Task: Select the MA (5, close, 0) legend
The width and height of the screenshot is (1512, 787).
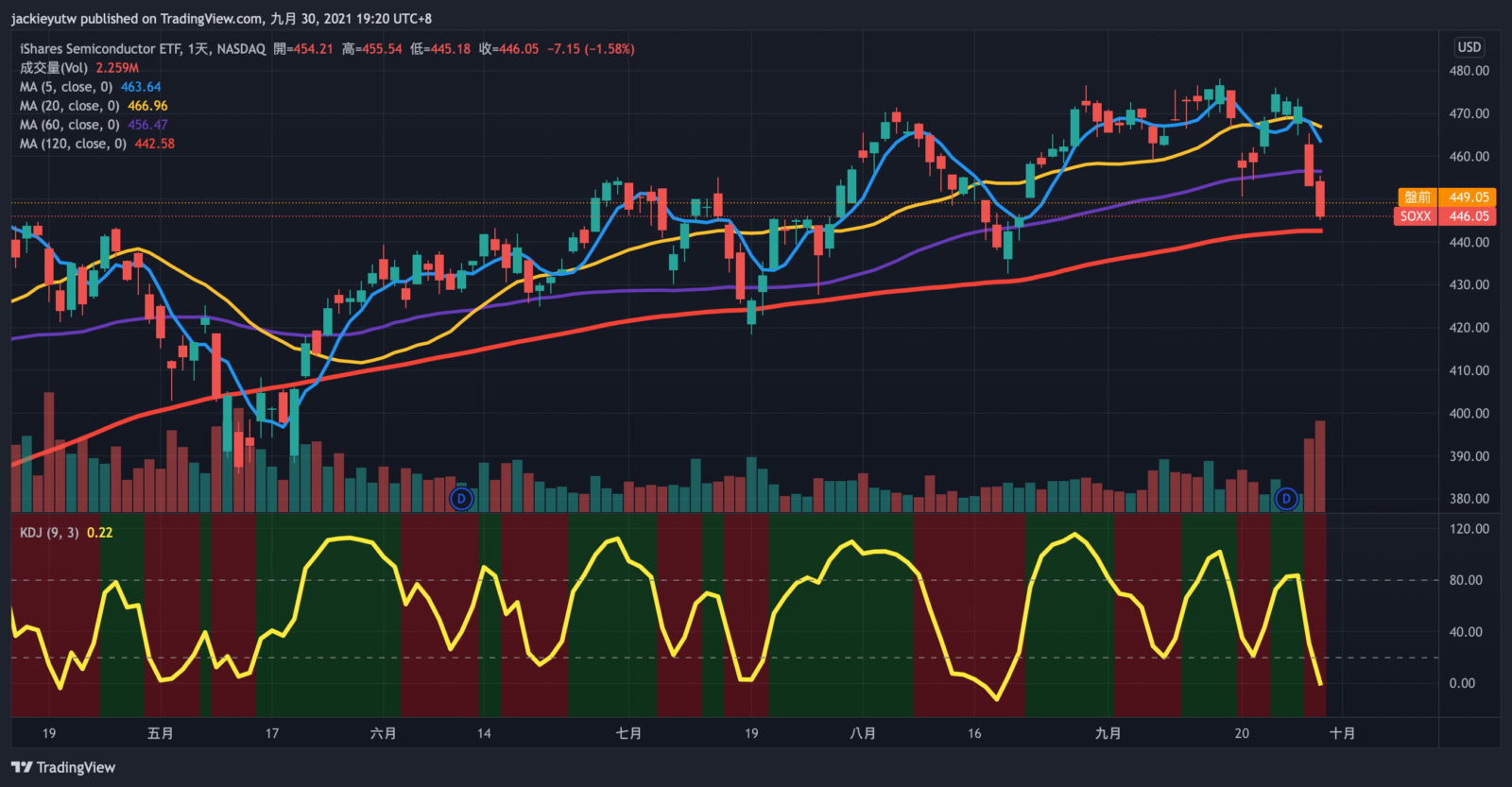Action: click(66, 87)
